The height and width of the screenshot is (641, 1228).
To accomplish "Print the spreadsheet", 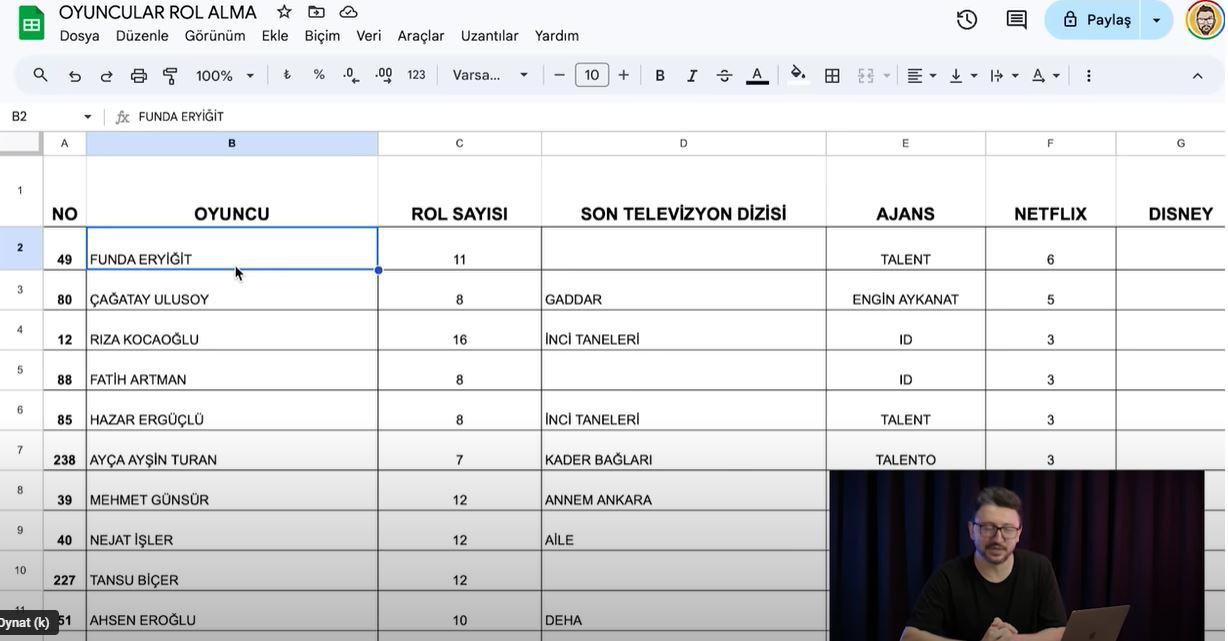I will (x=139, y=75).
